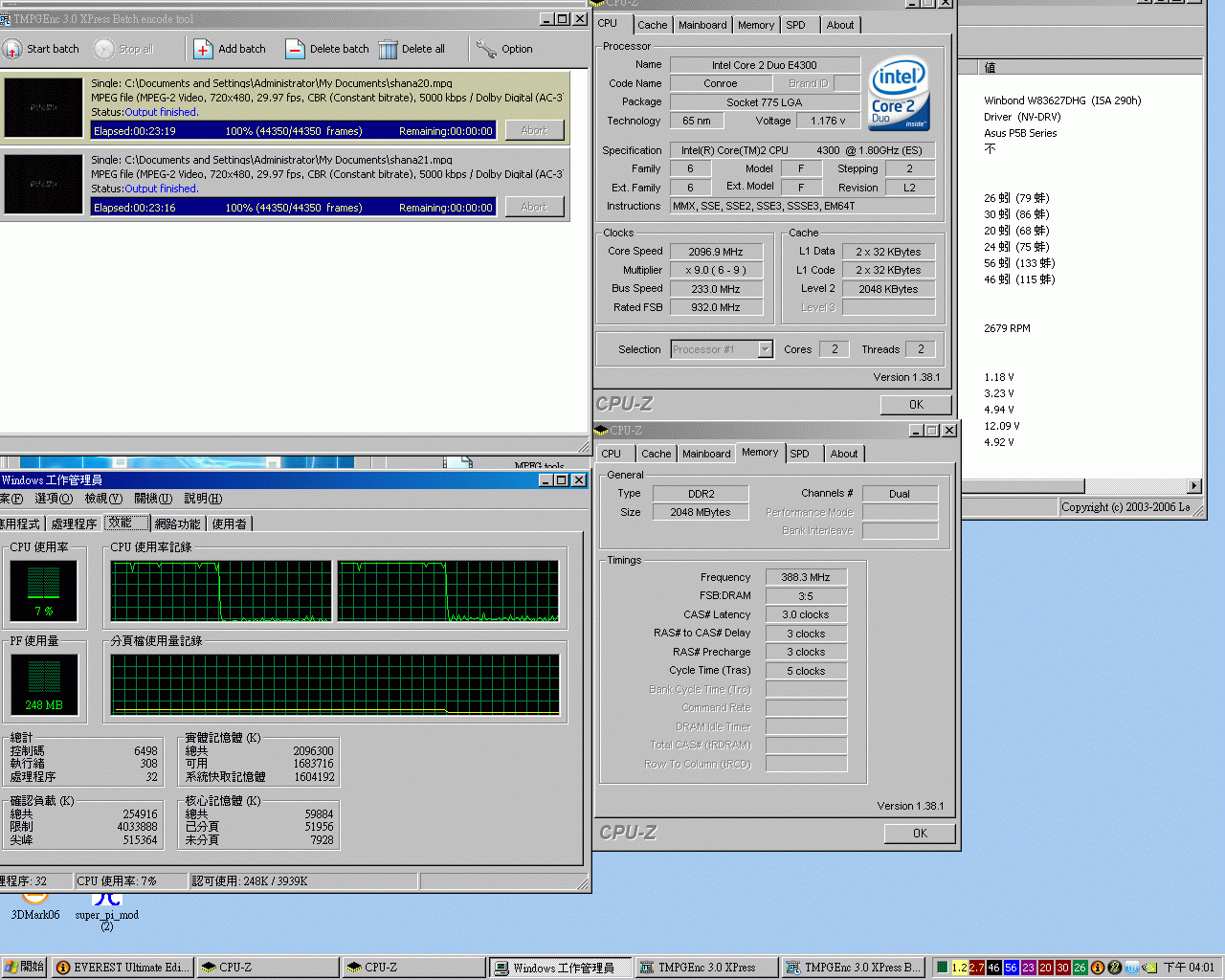This screenshot has height=980, width=1225.
Task: Open EVEREST Ultimate Edition from taskbar
Action: [x=122, y=968]
